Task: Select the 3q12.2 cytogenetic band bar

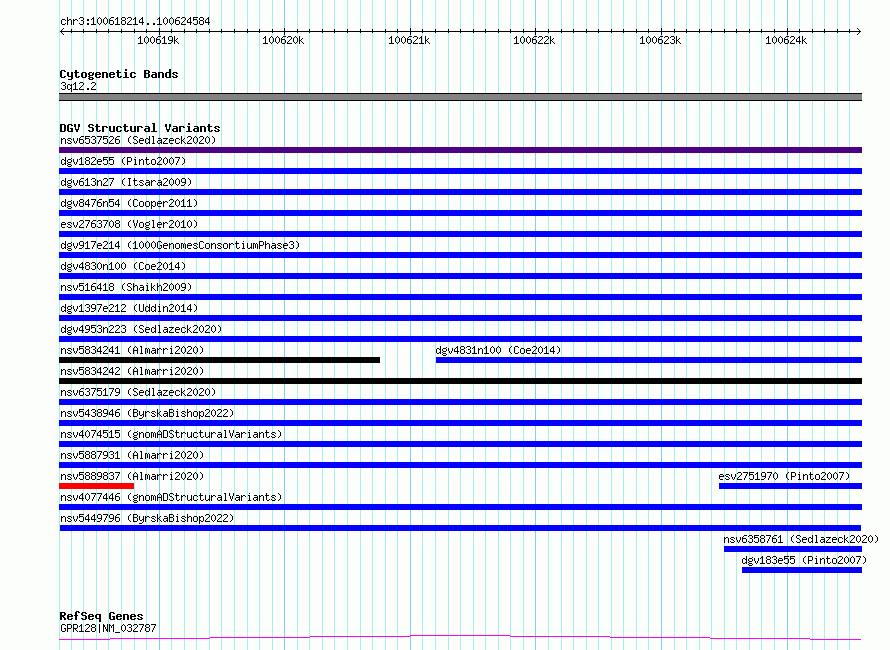Action: coord(460,97)
